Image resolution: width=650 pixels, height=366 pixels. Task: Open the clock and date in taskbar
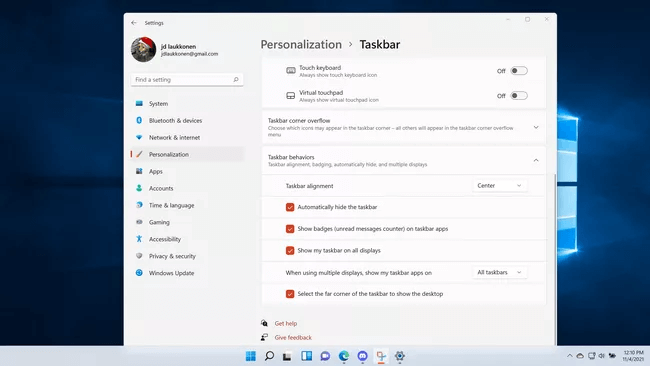(x=633, y=356)
